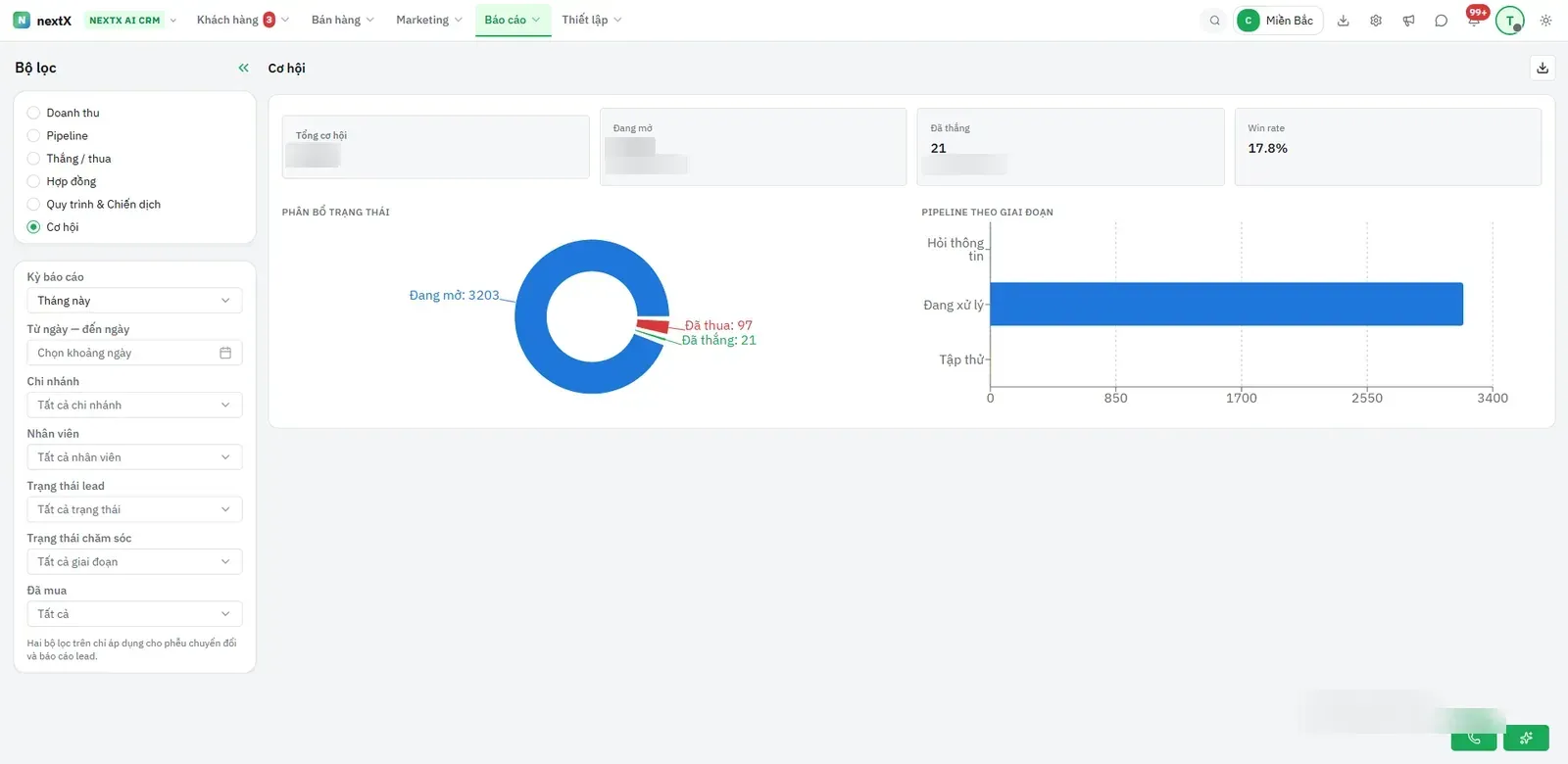Image resolution: width=1568 pixels, height=764 pixels.
Task: Click the download tray icon in top navigation
Action: tap(1344, 21)
